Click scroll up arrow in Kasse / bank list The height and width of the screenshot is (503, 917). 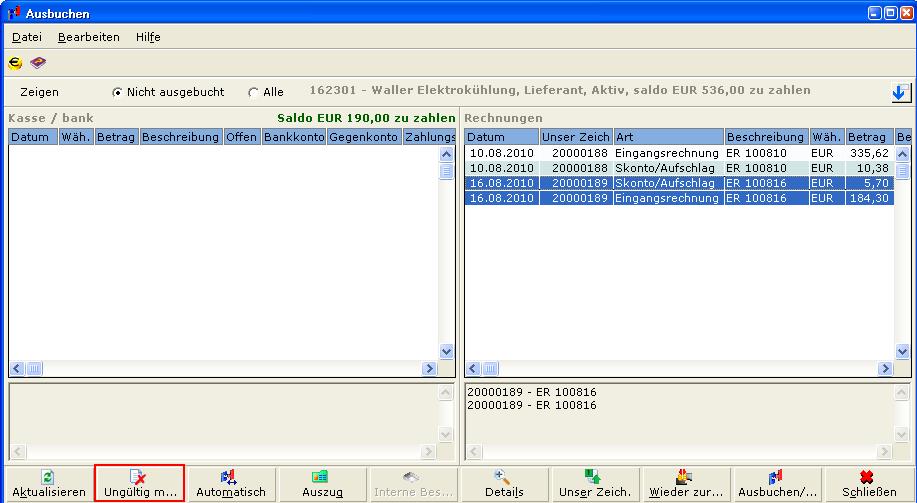point(446,154)
